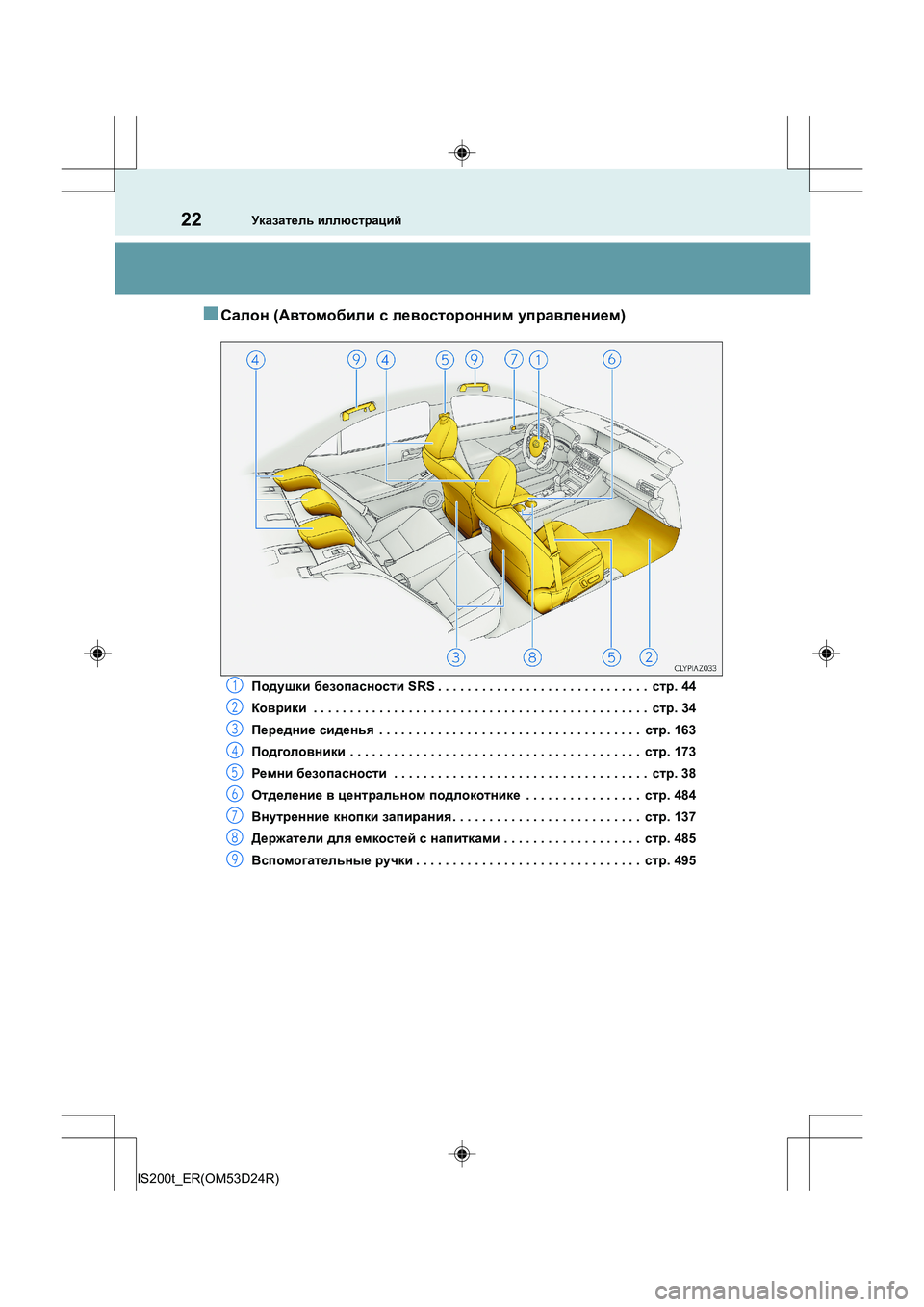Click callout 2 below the floor mat
The height and width of the screenshot is (1307, 924).
[x=649, y=656]
